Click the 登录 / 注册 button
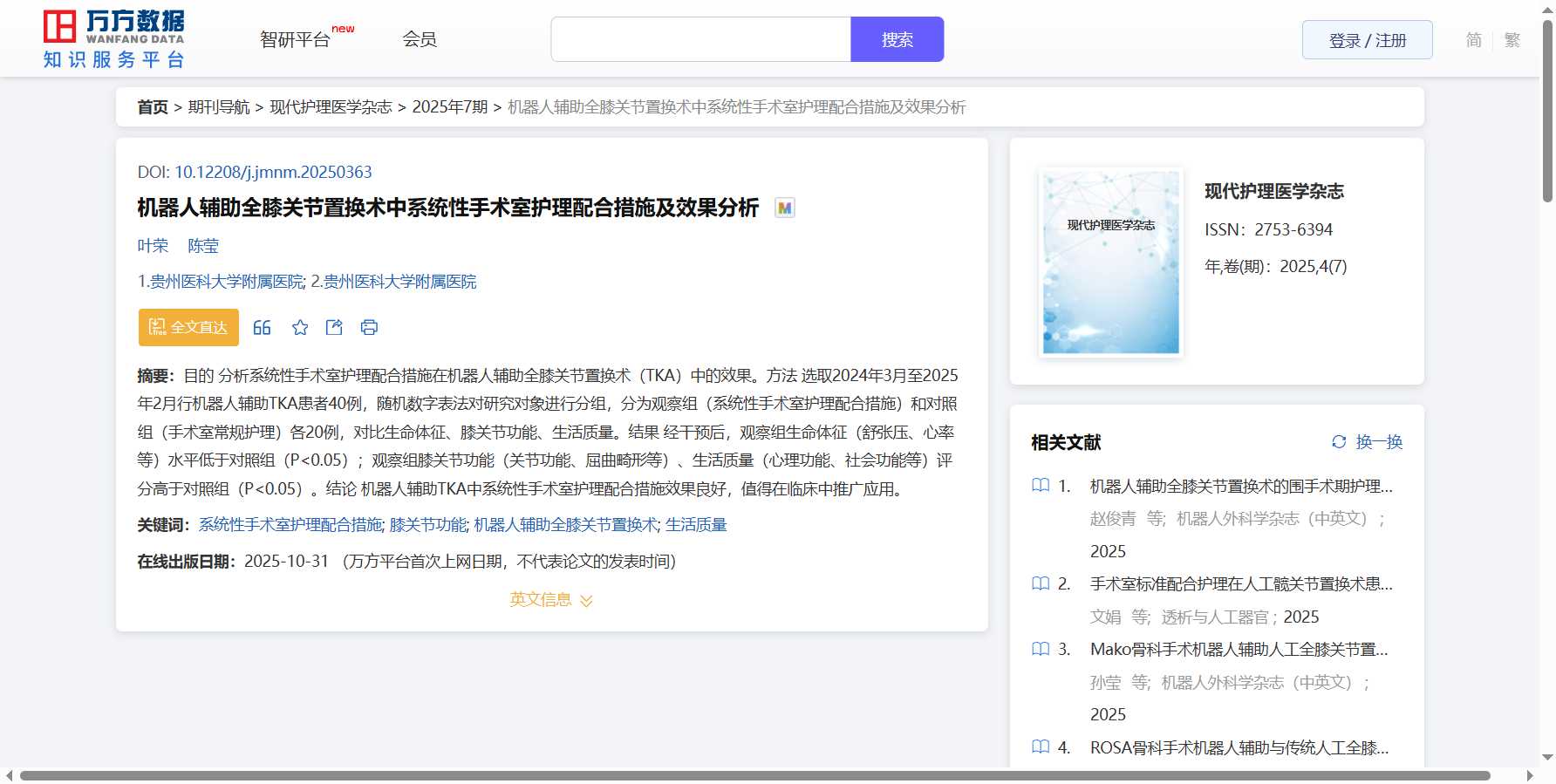This screenshot has height=784, width=1556. pyautogui.click(x=1367, y=40)
